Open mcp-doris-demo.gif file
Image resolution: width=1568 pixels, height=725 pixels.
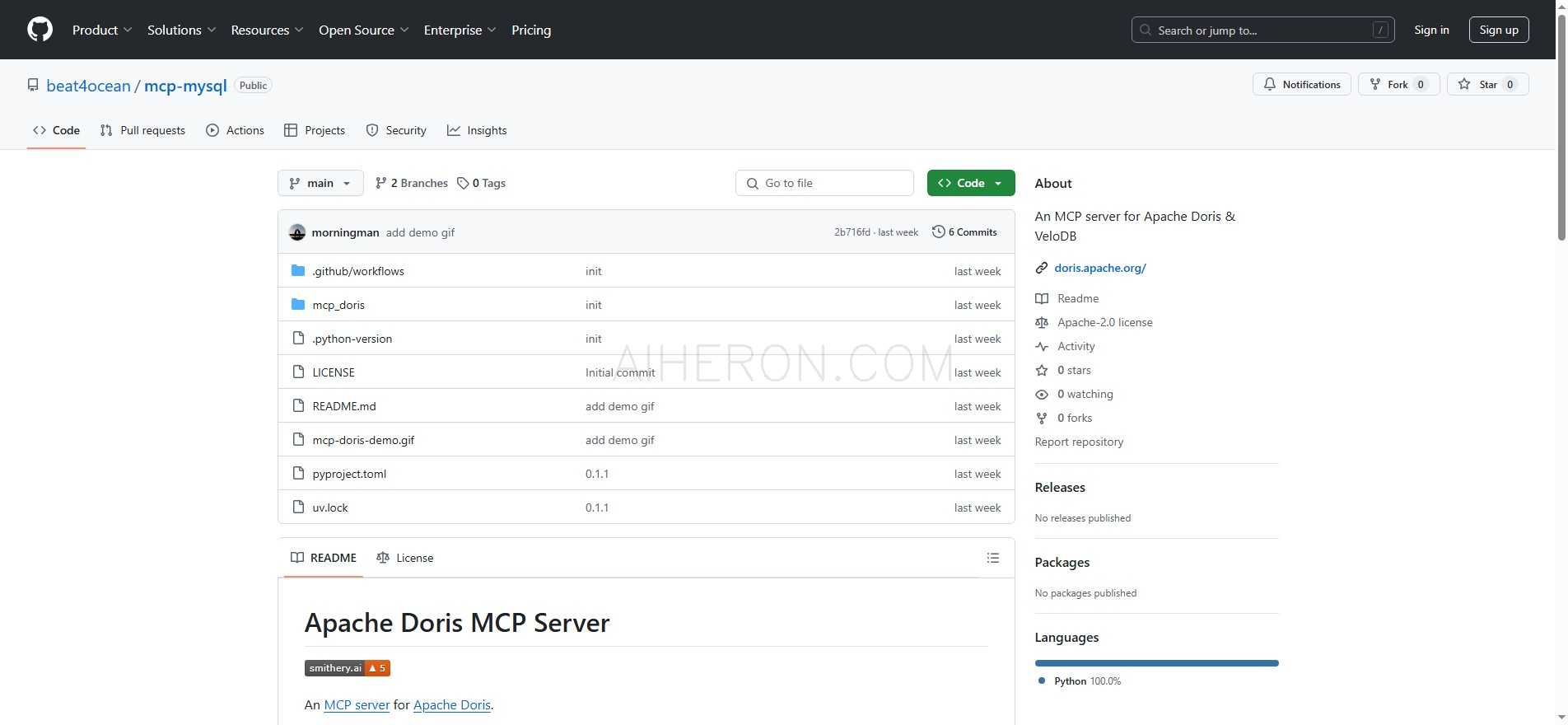pos(363,440)
